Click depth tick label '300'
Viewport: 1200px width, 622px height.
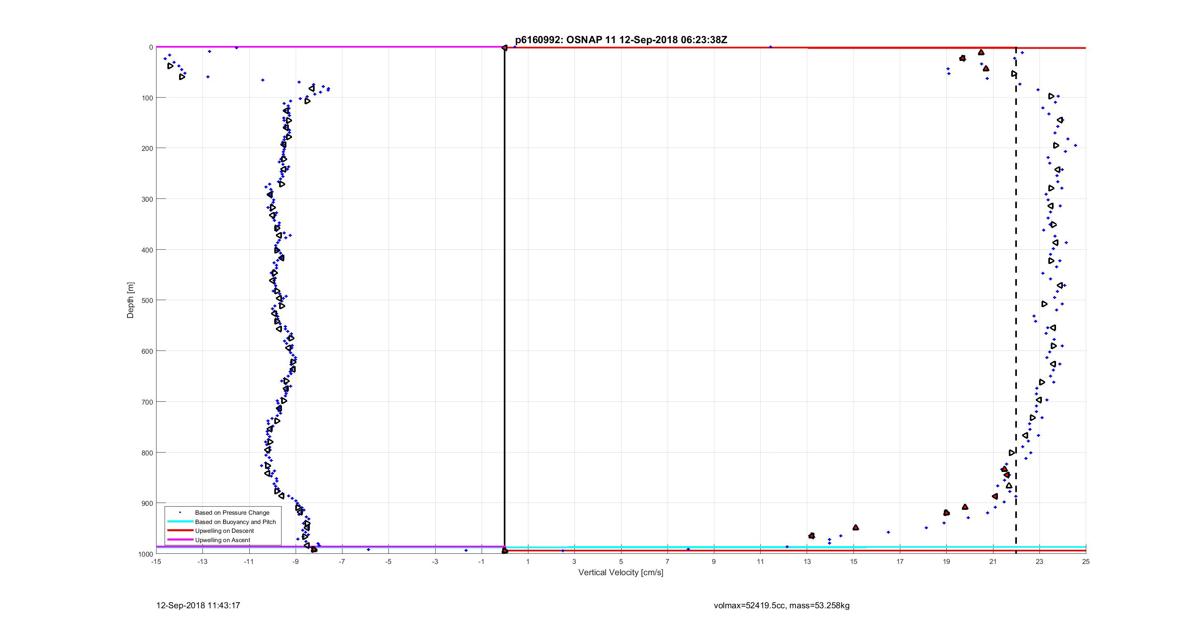(x=148, y=199)
